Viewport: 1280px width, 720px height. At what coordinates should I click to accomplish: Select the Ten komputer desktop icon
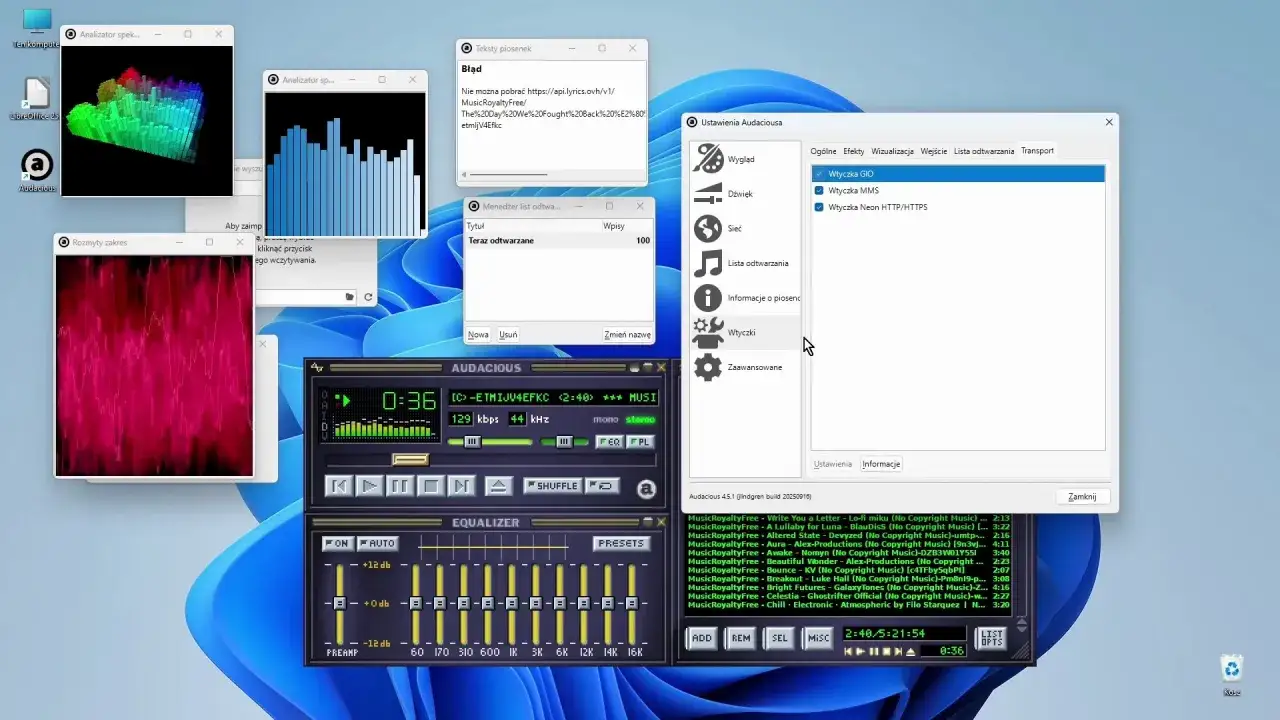click(x=36, y=28)
